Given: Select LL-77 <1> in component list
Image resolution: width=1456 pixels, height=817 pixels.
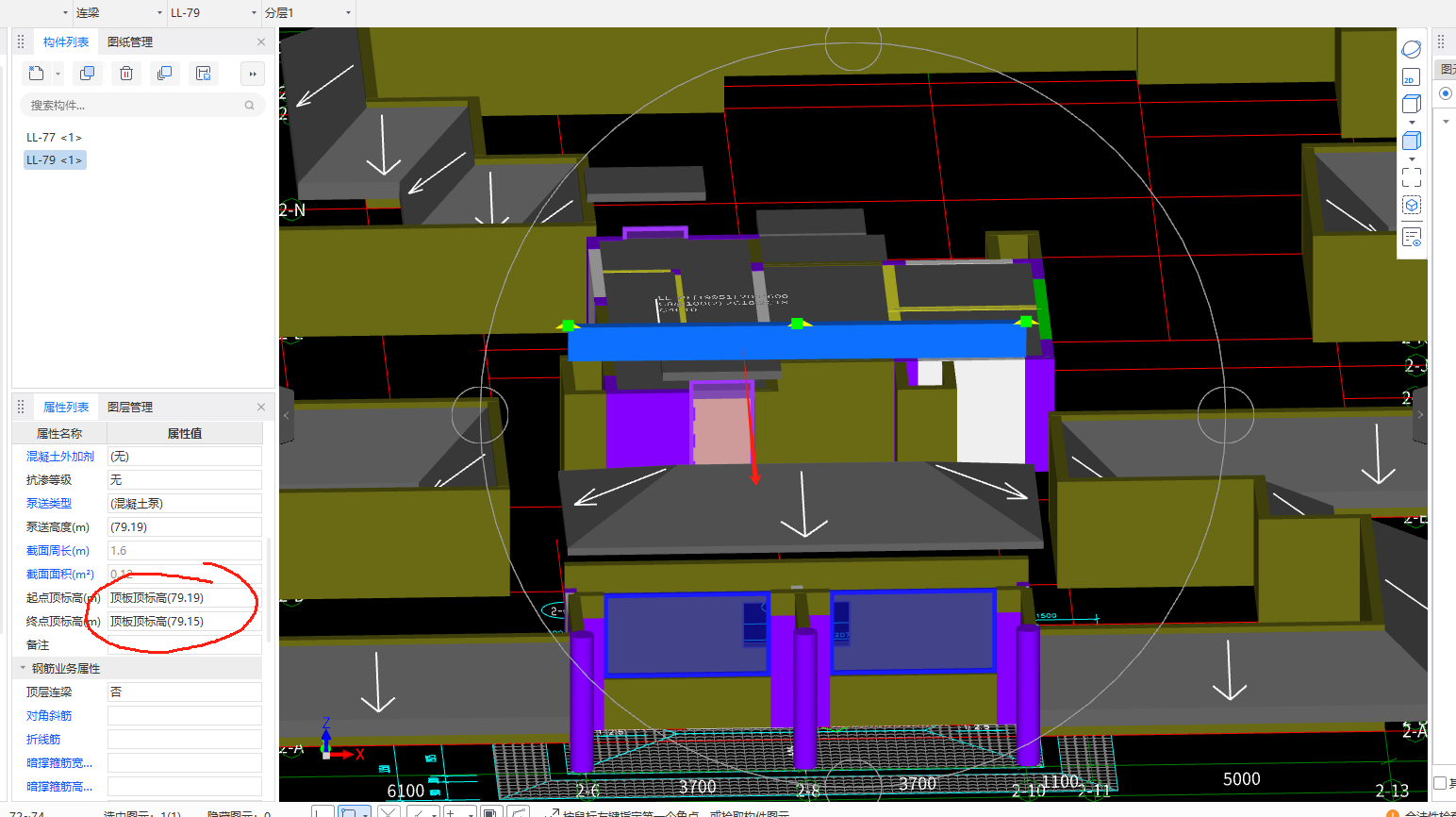Looking at the screenshot, I should coord(54,138).
